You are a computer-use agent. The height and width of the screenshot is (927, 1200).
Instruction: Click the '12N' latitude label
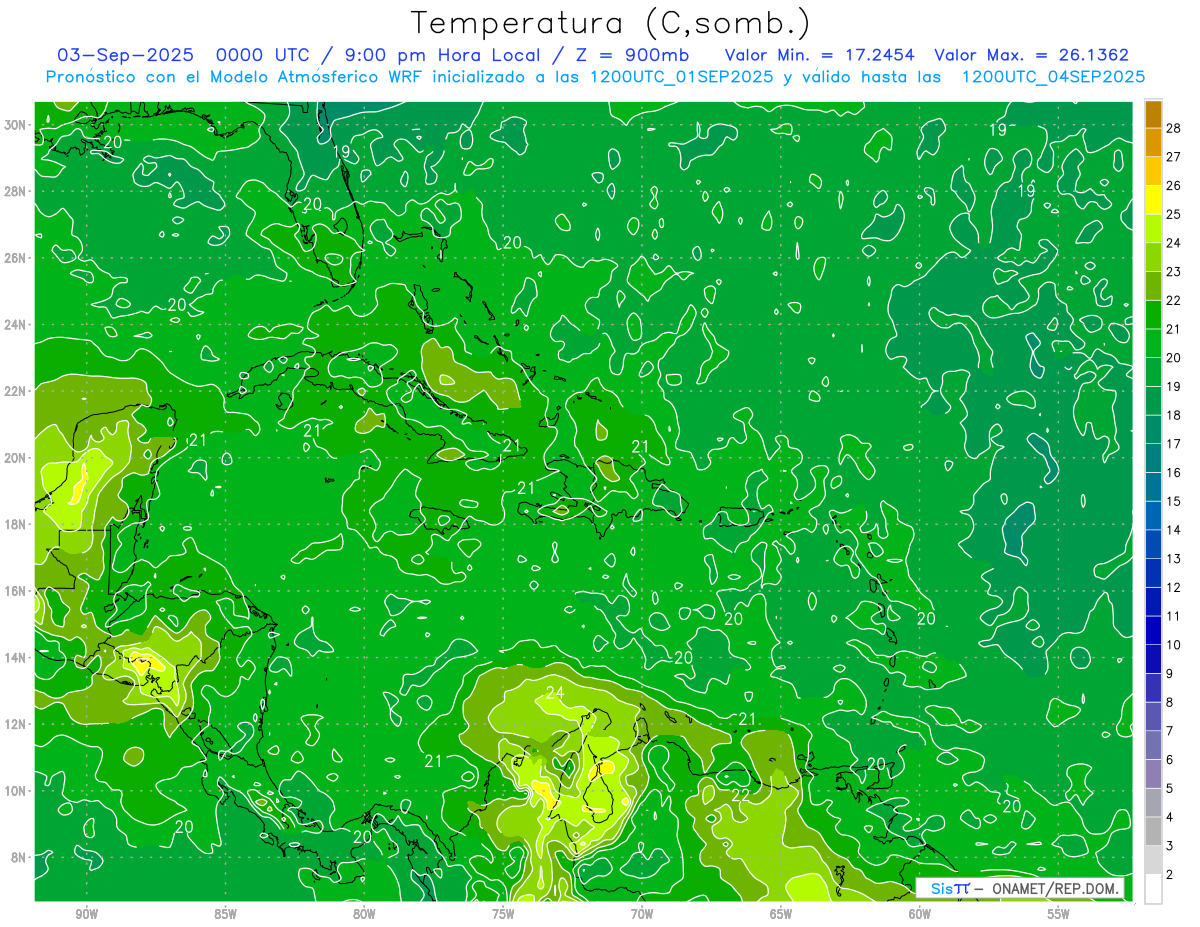pos(17,724)
